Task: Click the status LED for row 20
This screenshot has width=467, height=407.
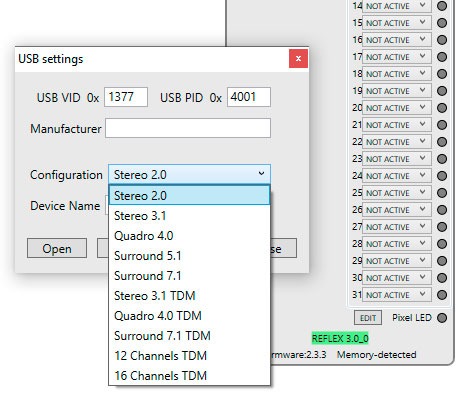Action: (442, 108)
